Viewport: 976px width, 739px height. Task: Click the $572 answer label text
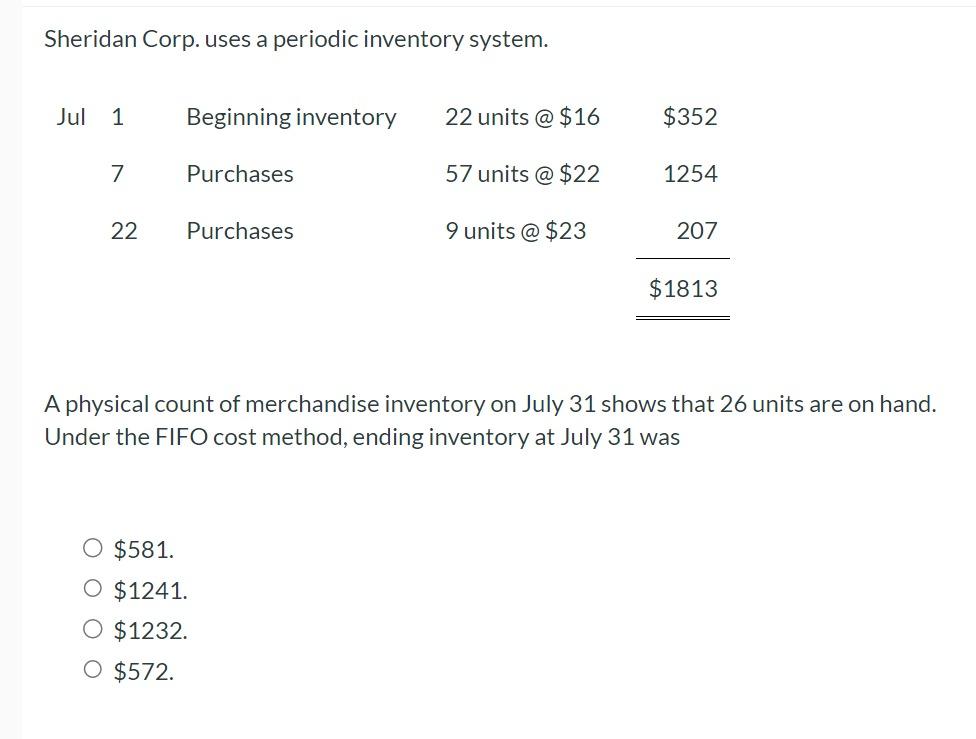[143, 671]
